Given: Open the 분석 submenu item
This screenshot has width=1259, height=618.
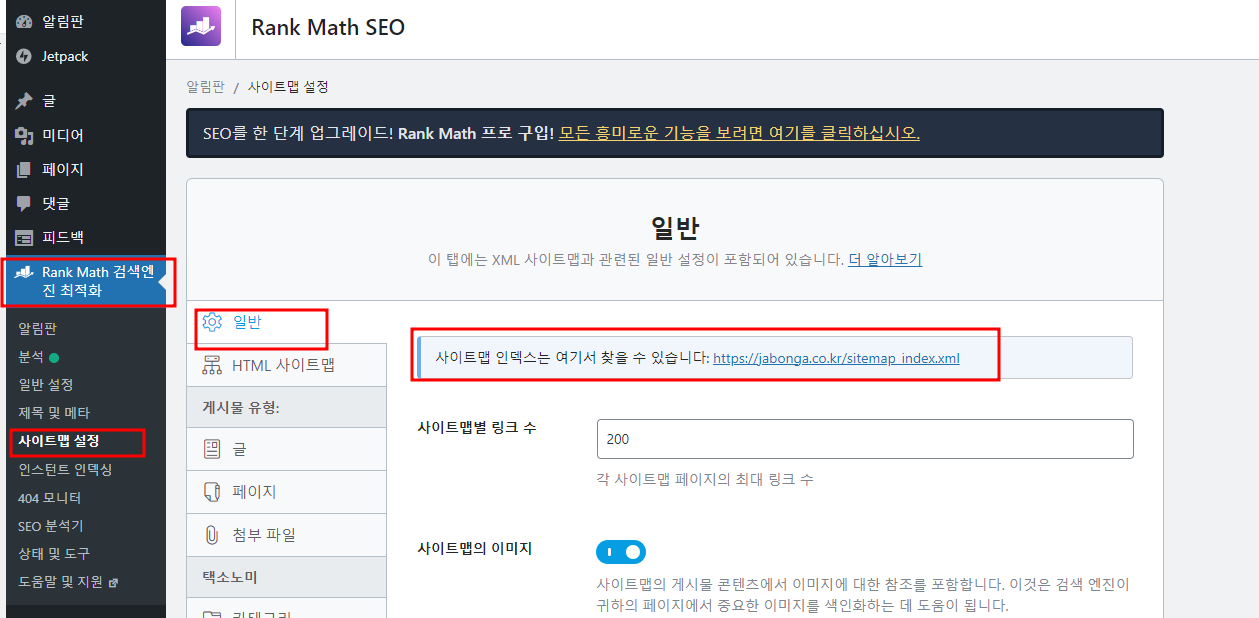Looking at the screenshot, I should pos(30,357).
